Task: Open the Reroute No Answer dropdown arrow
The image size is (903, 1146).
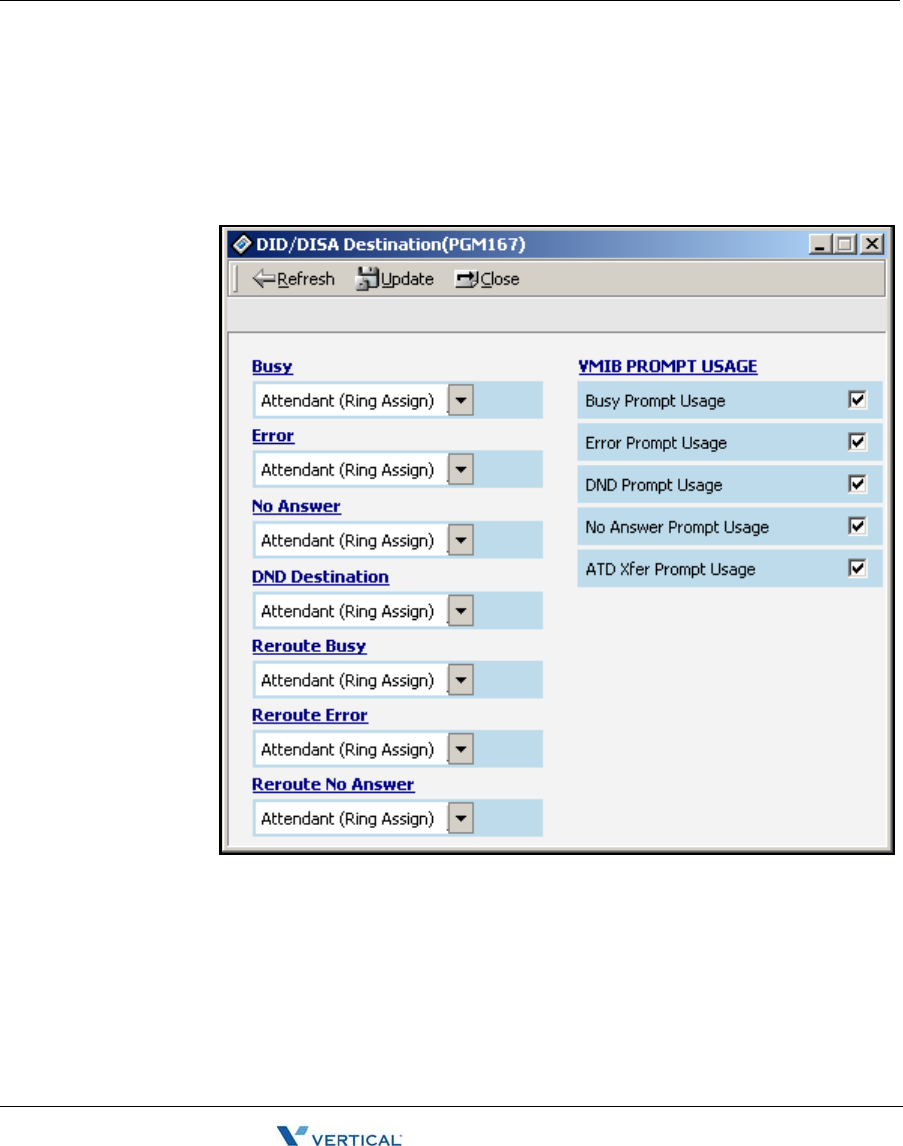Action: point(460,819)
